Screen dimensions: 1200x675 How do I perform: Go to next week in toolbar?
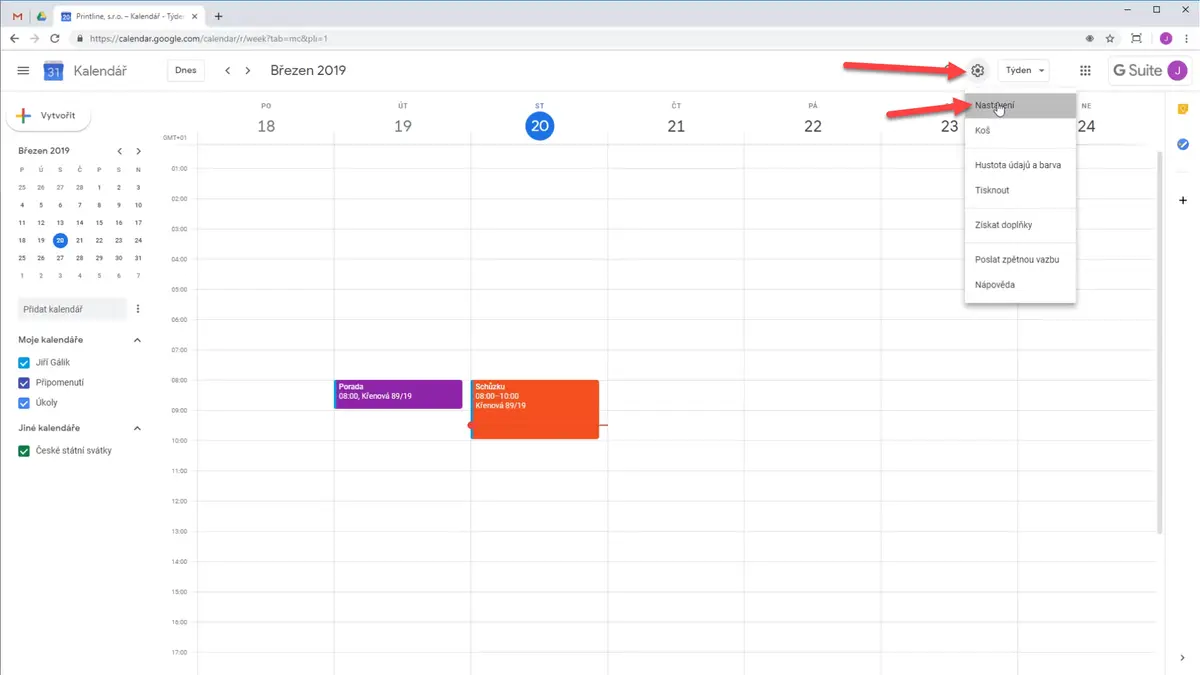(x=248, y=71)
